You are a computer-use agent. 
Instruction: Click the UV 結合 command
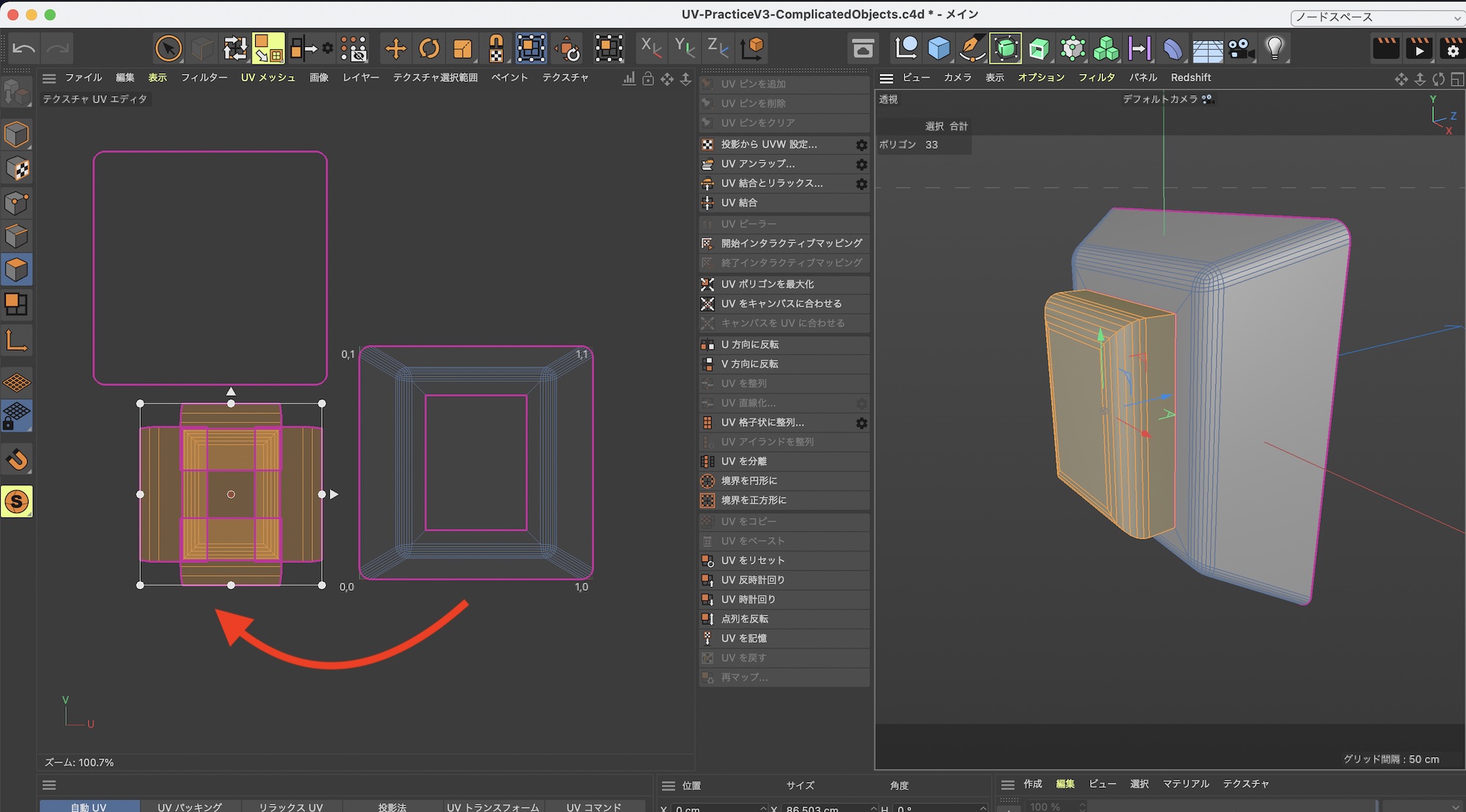740,203
